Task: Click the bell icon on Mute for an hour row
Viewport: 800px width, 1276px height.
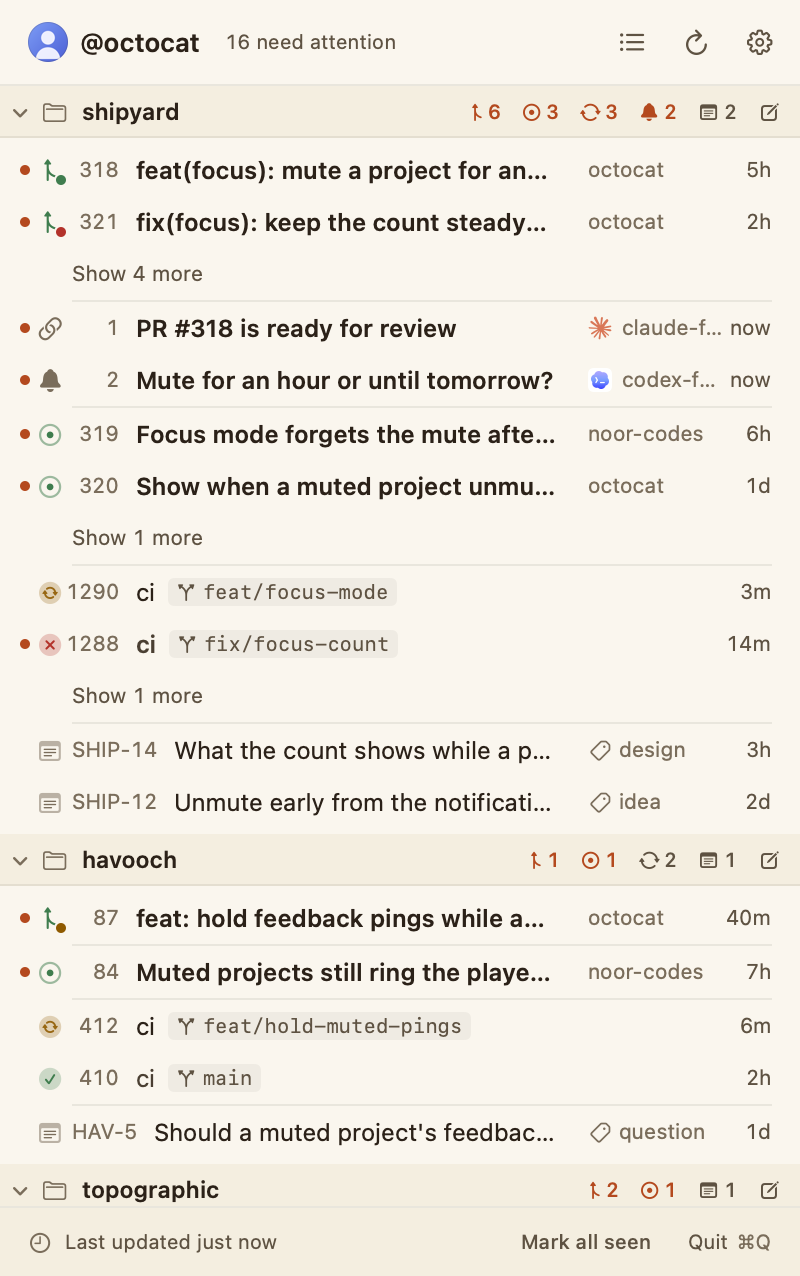Action: (50, 380)
